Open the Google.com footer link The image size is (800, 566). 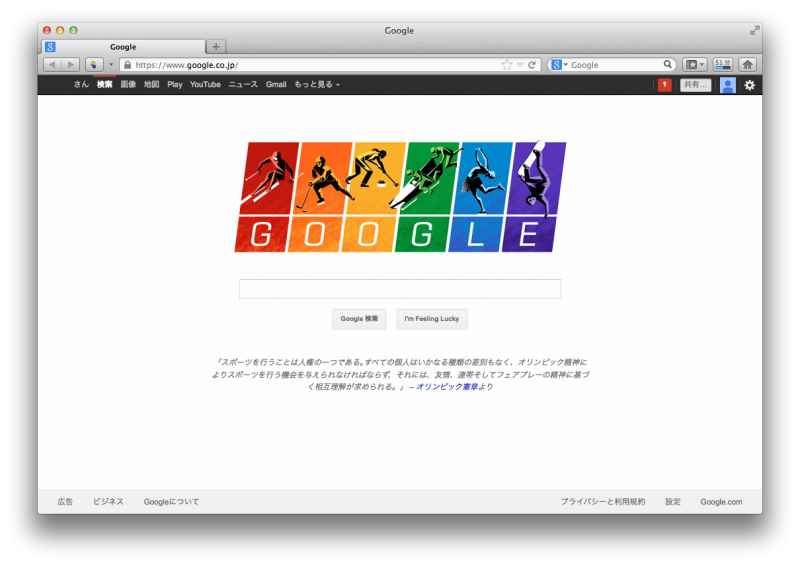721,502
